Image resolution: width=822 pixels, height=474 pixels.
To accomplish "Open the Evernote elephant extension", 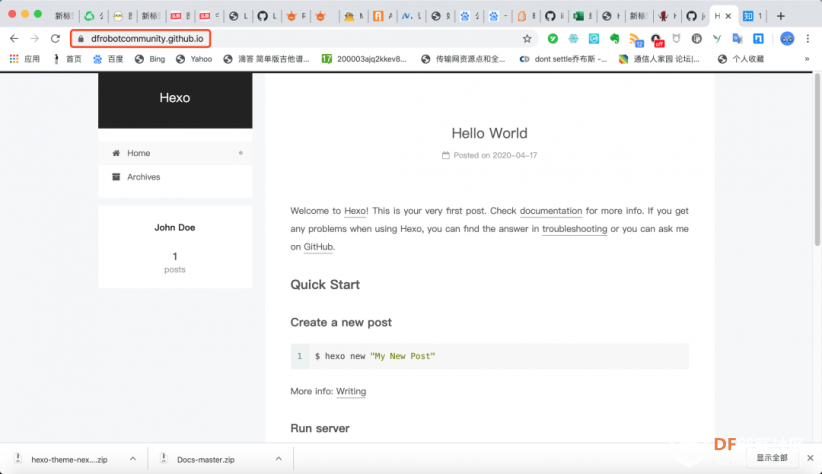I will [x=614, y=38].
